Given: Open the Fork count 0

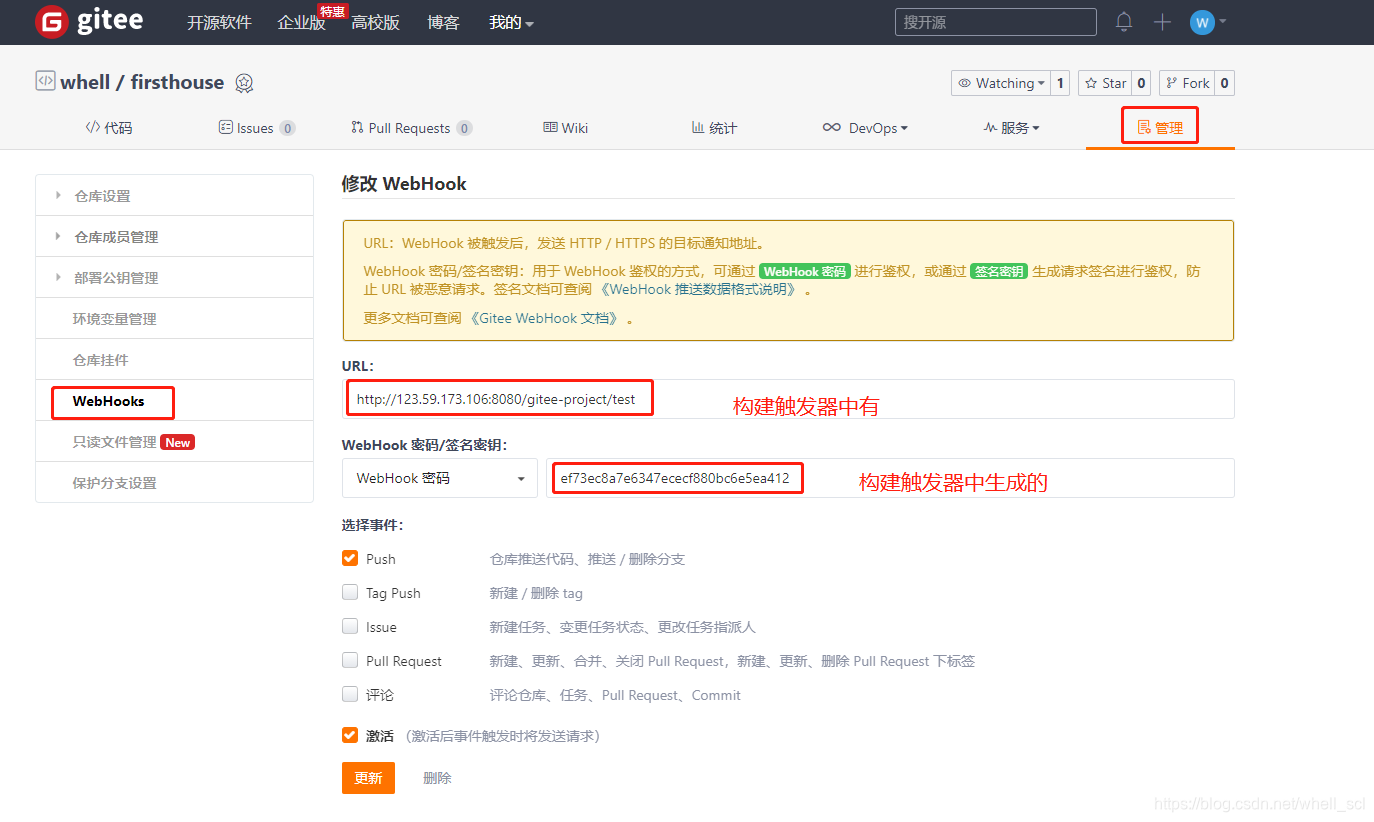Looking at the screenshot, I should click(1224, 83).
